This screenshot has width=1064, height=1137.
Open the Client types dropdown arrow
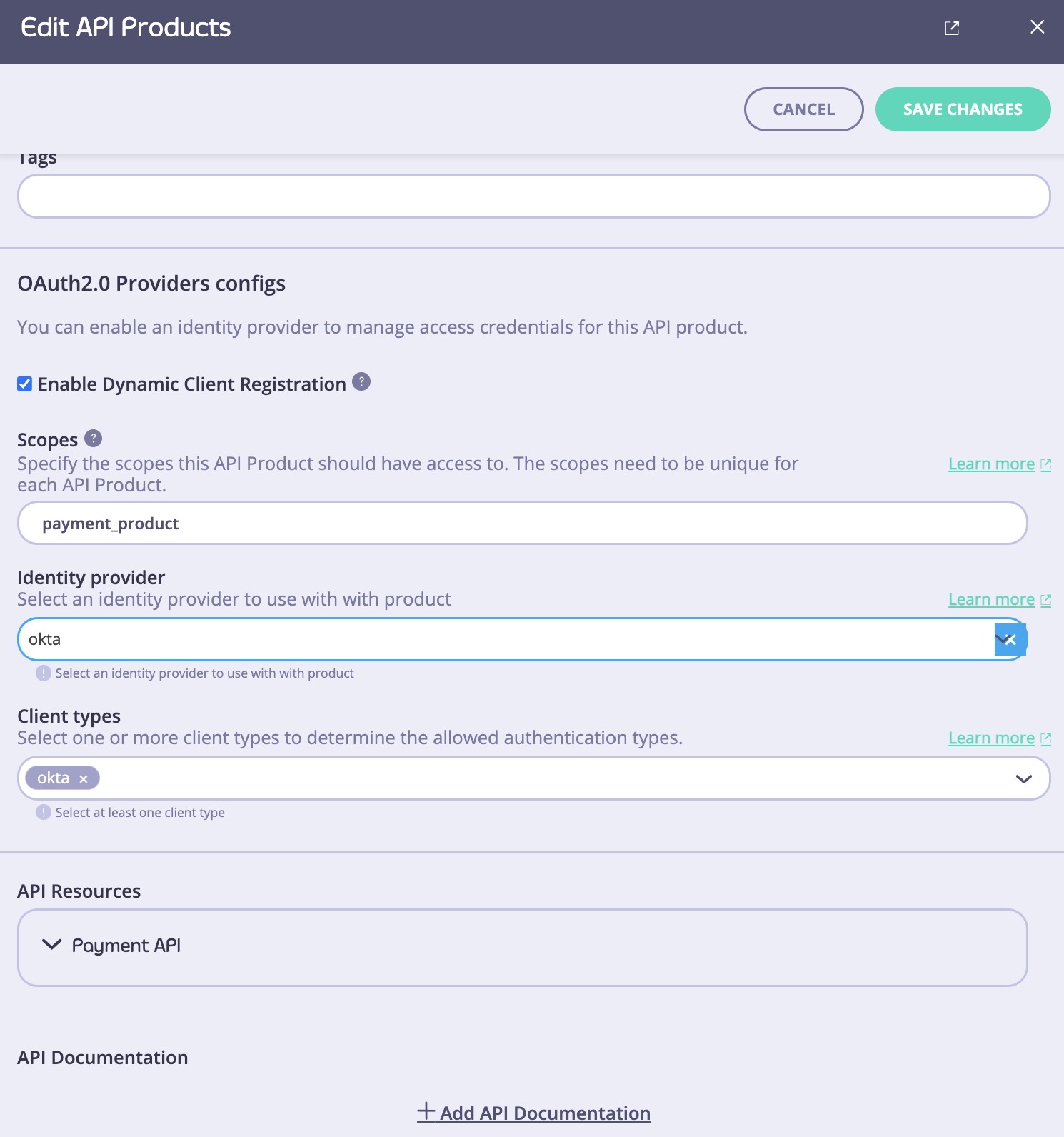click(1023, 778)
